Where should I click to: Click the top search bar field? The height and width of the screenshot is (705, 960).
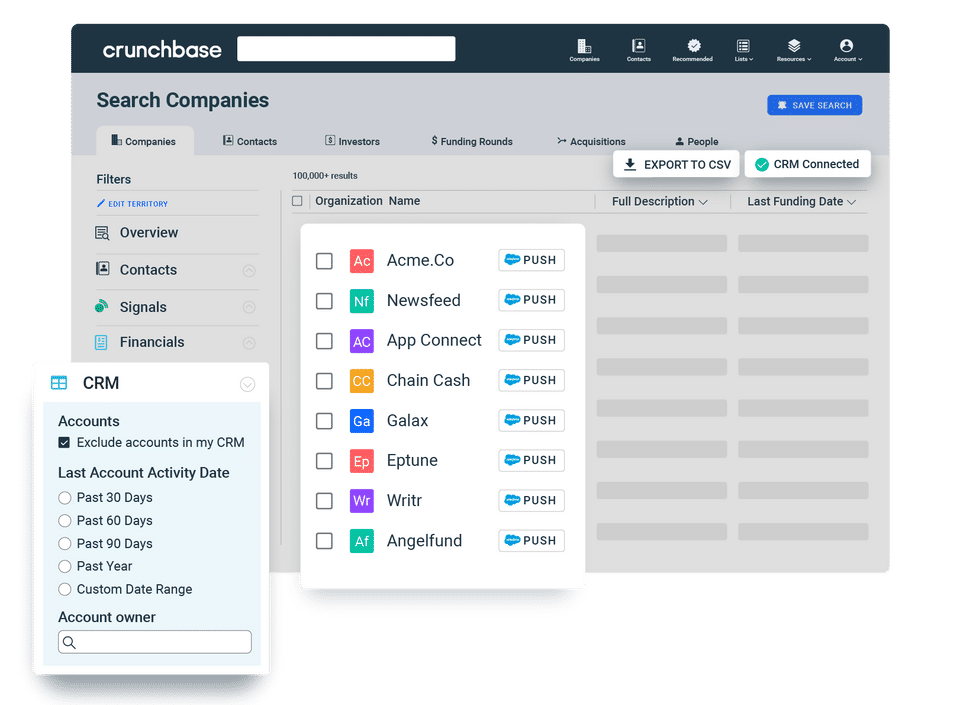pyautogui.click(x=346, y=49)
